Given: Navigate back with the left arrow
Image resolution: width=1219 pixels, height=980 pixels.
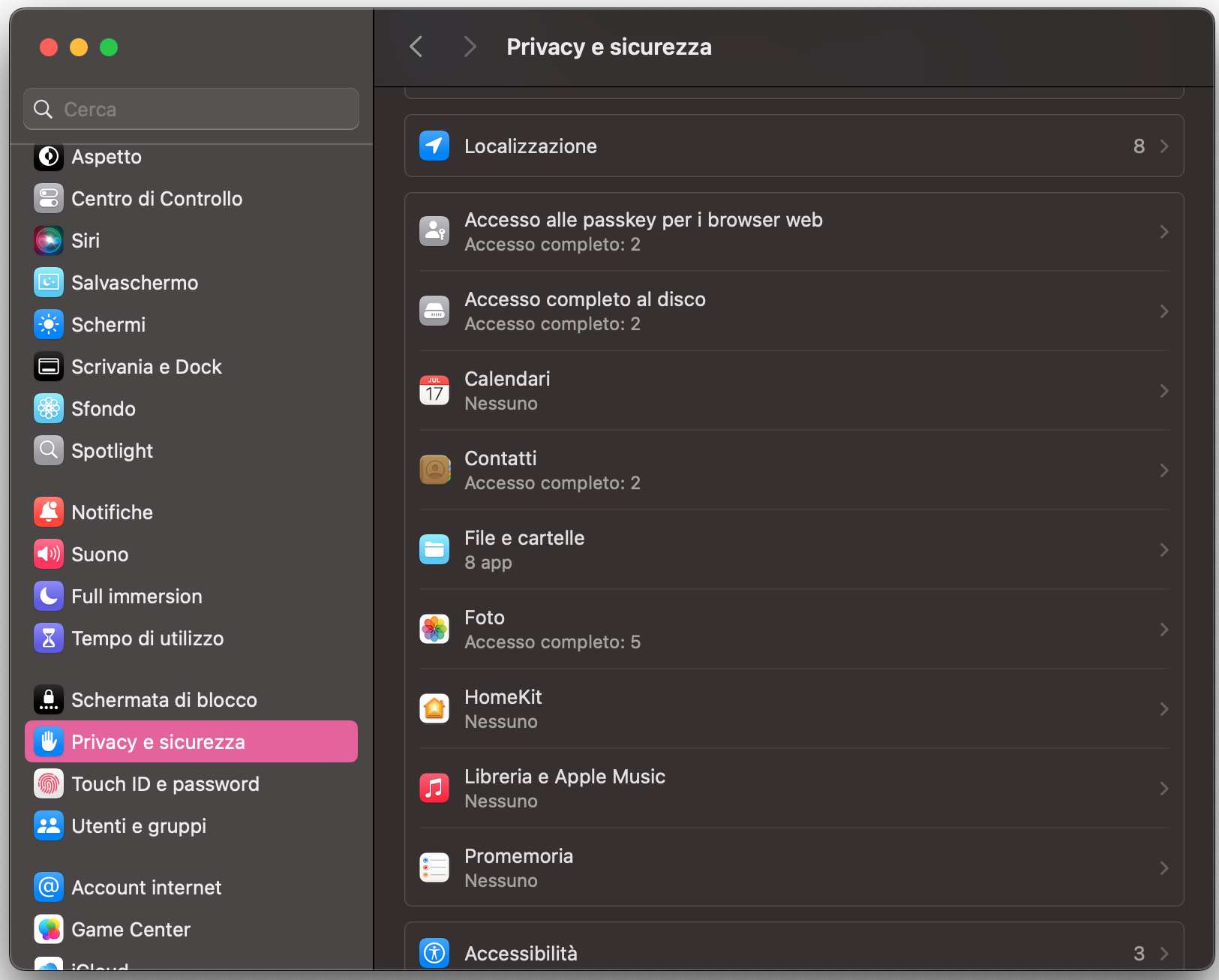Looking at the screenshot, I should [x=416, y=47].
